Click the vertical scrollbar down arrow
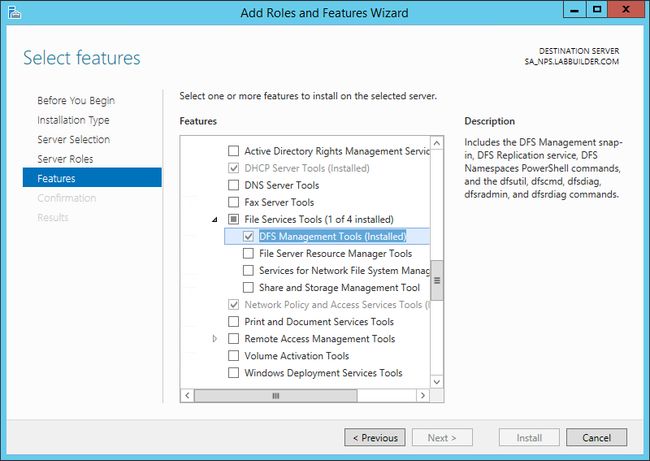The height and width of the screenshot is (461, 650). click(437, 381)
